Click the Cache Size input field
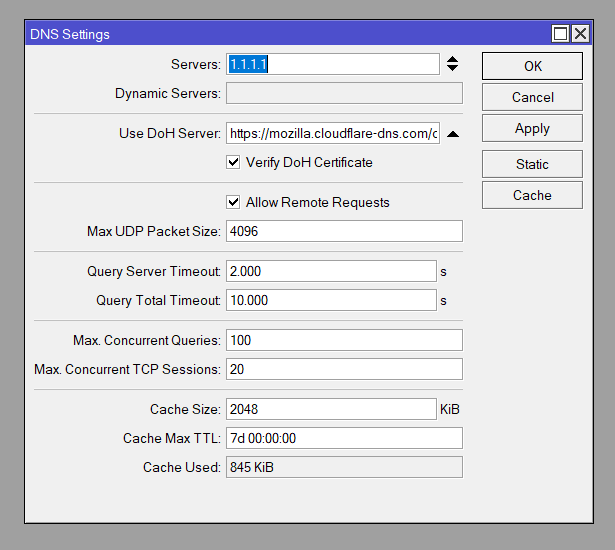The height and width of the screenshot is (550, 615). pyautogui.click(x=331, y=409)
